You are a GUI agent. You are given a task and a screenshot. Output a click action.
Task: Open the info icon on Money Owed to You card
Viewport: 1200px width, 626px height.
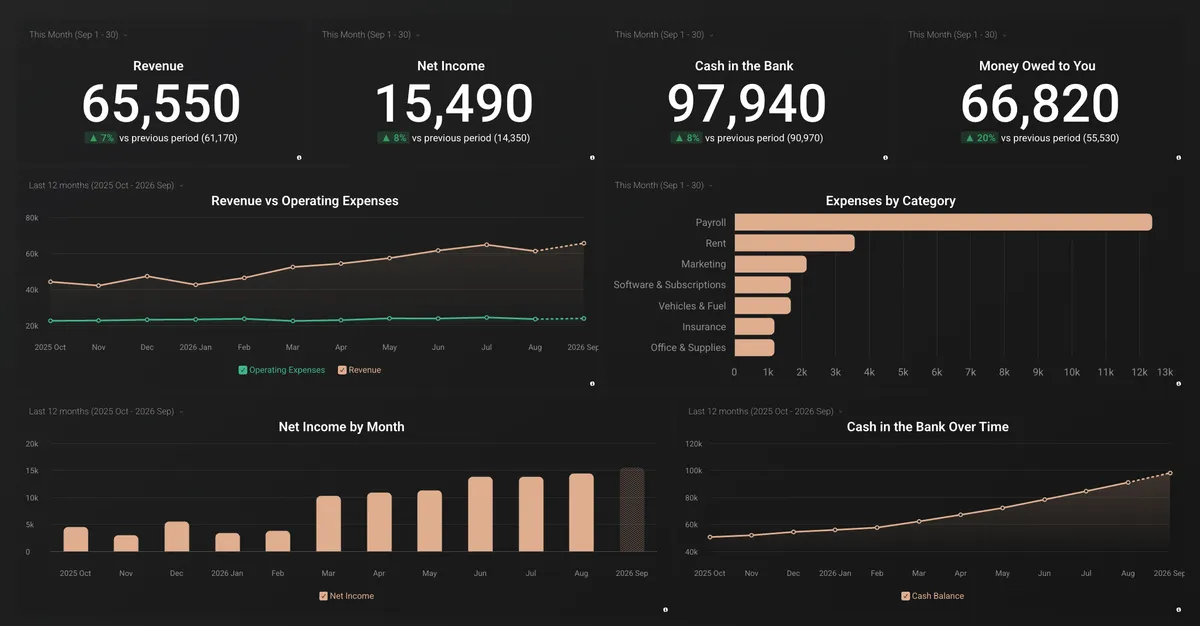pyautogui.click(x=1178, y=157)
